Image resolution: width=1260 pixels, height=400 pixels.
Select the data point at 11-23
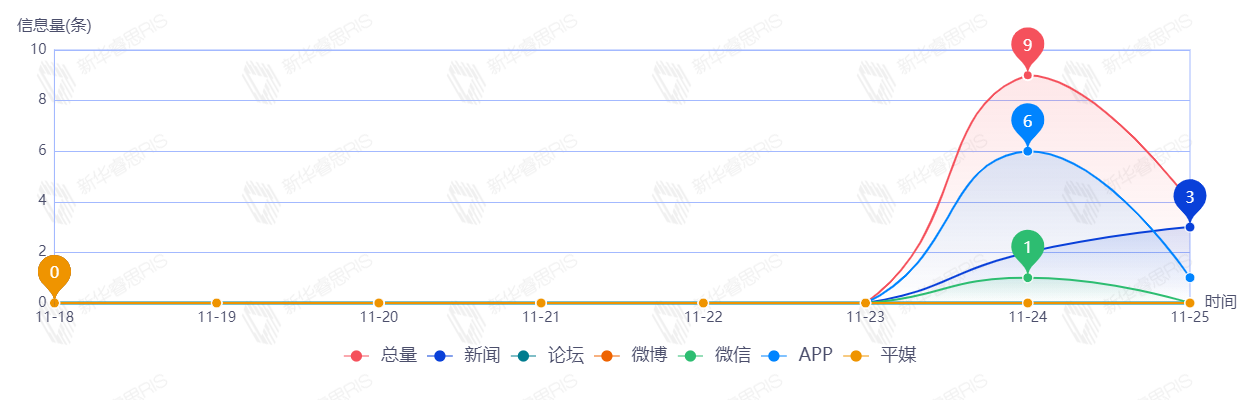(865, 303)
